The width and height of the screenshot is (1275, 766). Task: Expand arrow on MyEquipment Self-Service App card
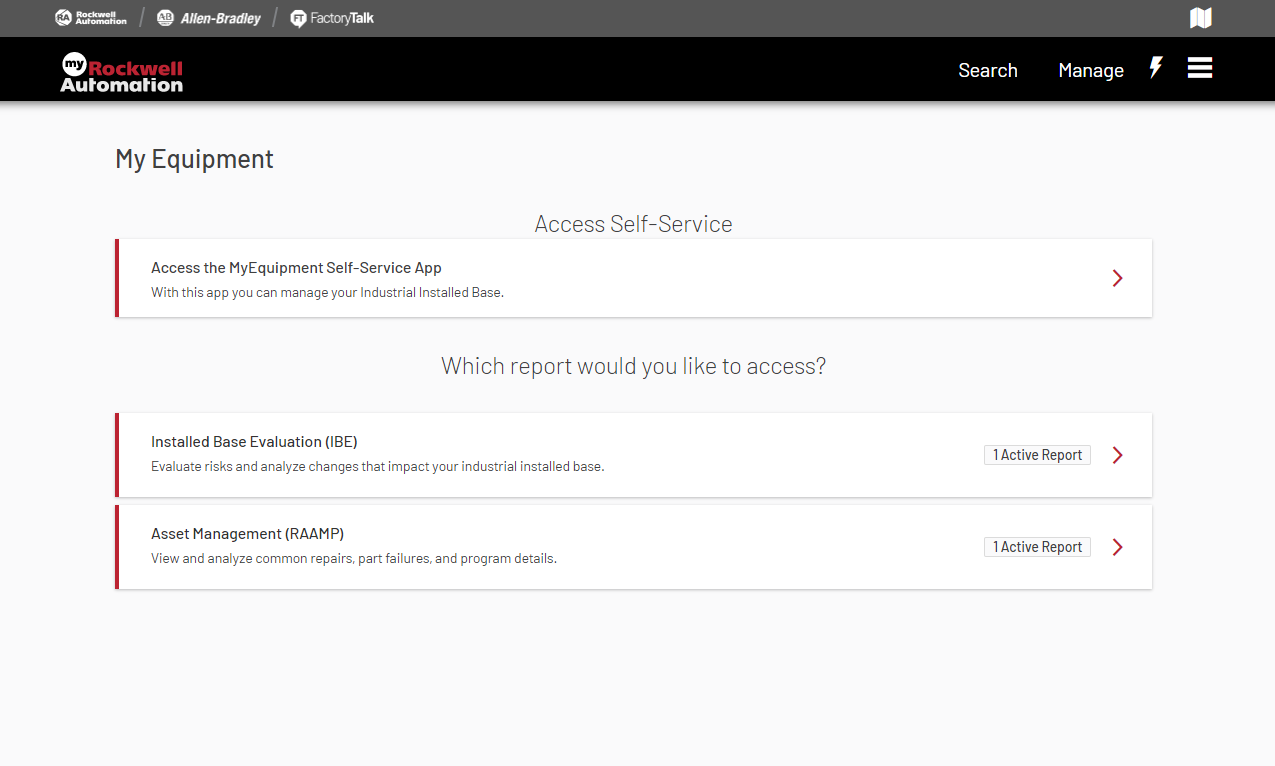tap(1118, 278)
